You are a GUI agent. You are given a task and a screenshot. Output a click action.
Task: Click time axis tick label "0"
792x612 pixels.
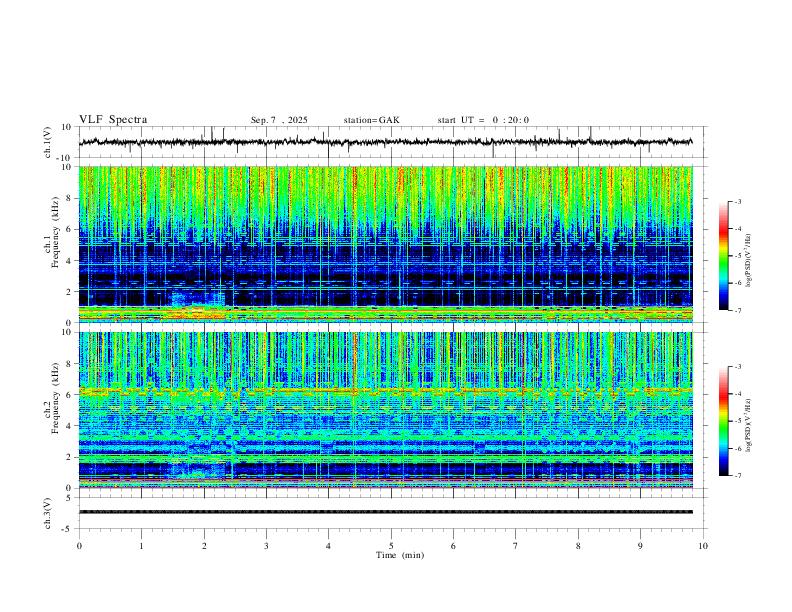(79, 546)
